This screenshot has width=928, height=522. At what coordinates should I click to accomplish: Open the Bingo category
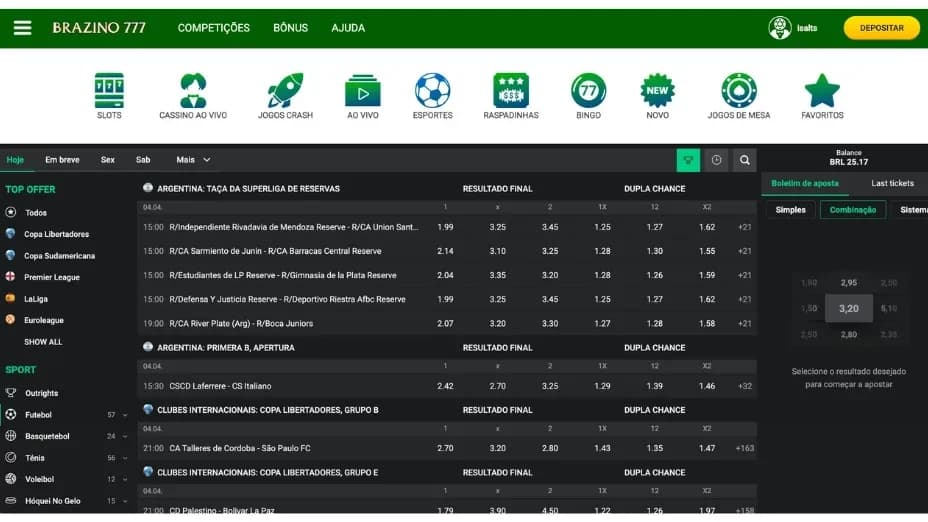[588, 96]
